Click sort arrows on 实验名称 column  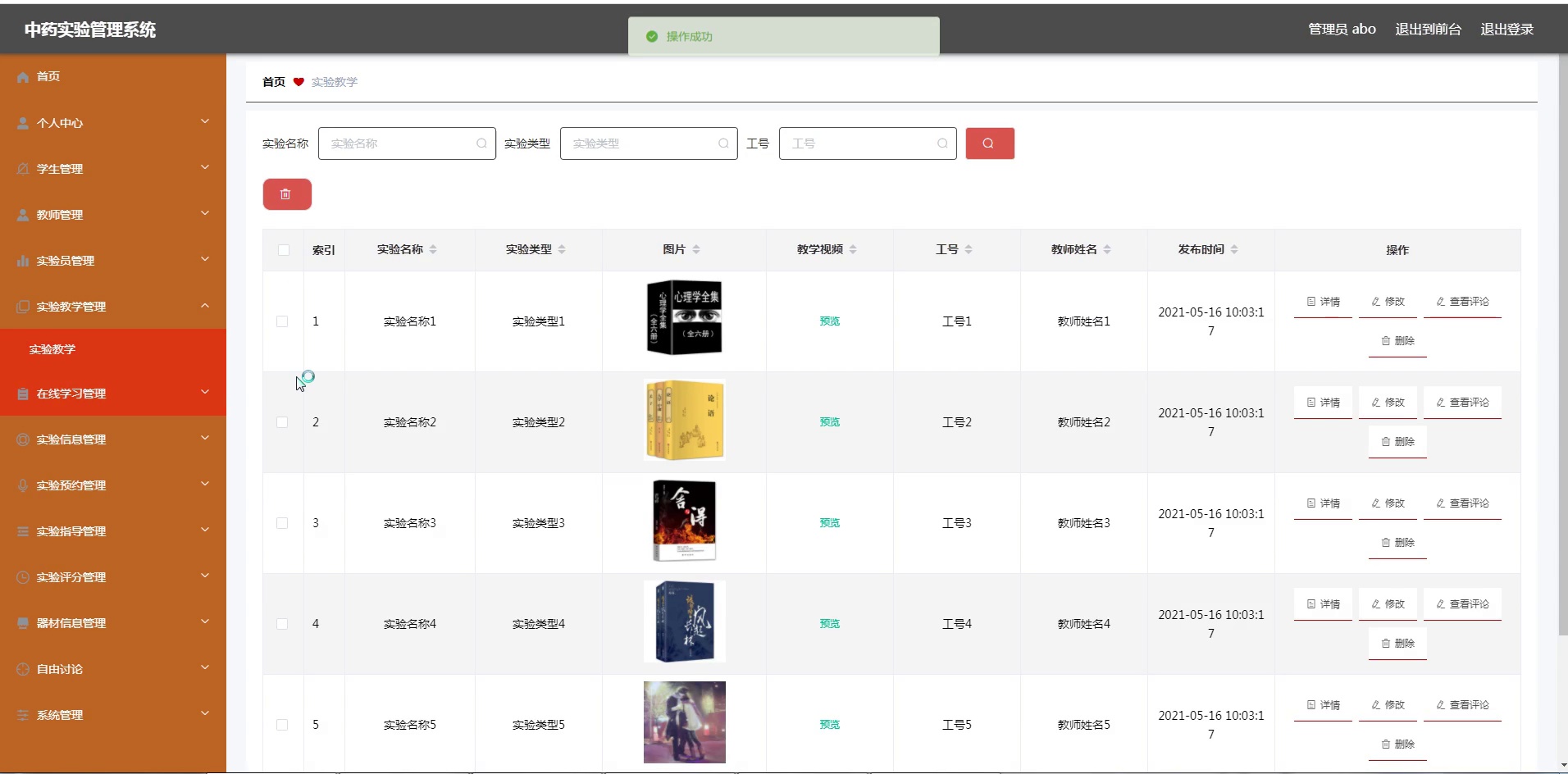click(x=433, y=249)
